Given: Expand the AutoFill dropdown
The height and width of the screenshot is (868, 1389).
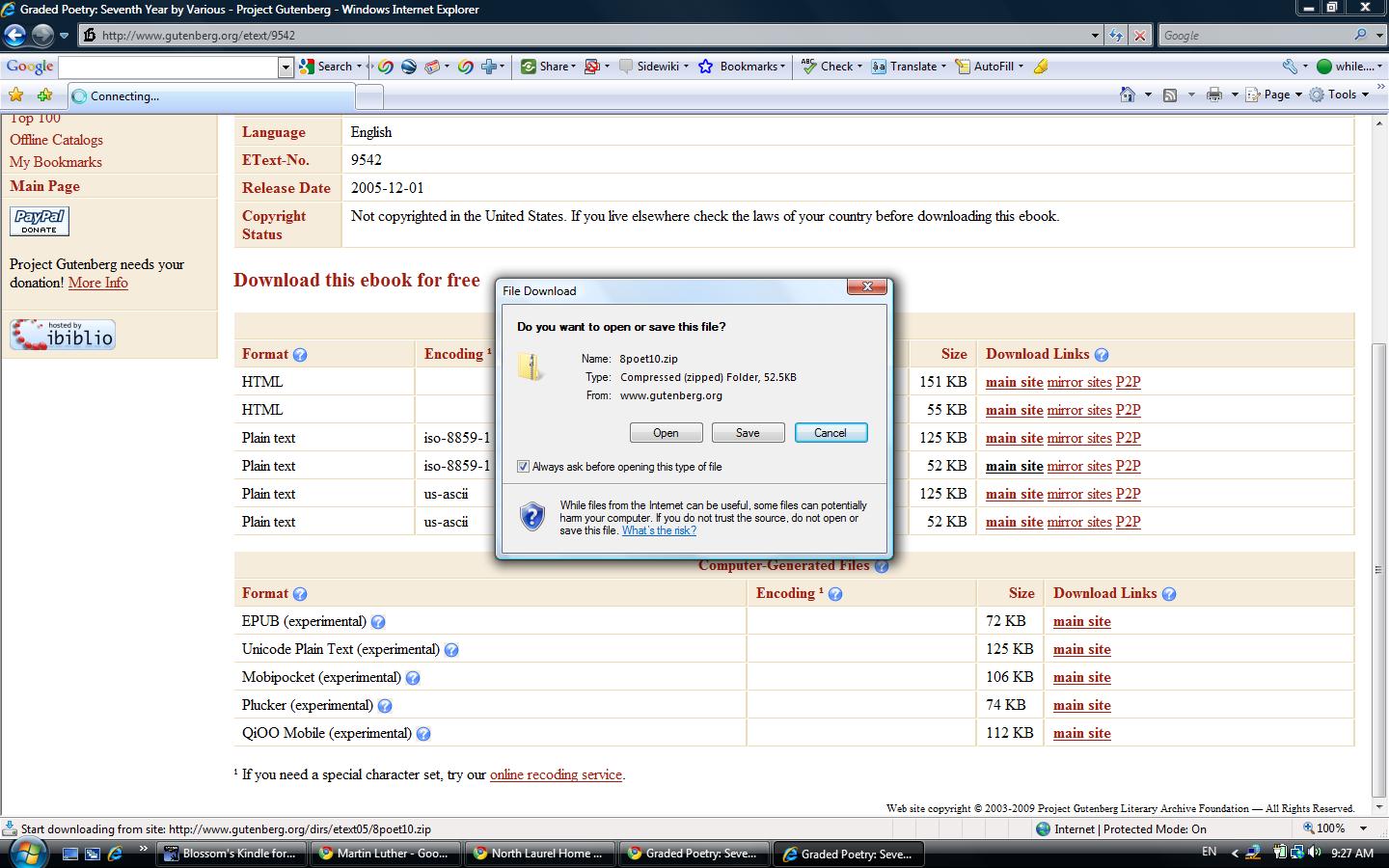Looking at the screenshot, I should [1021, 67].
